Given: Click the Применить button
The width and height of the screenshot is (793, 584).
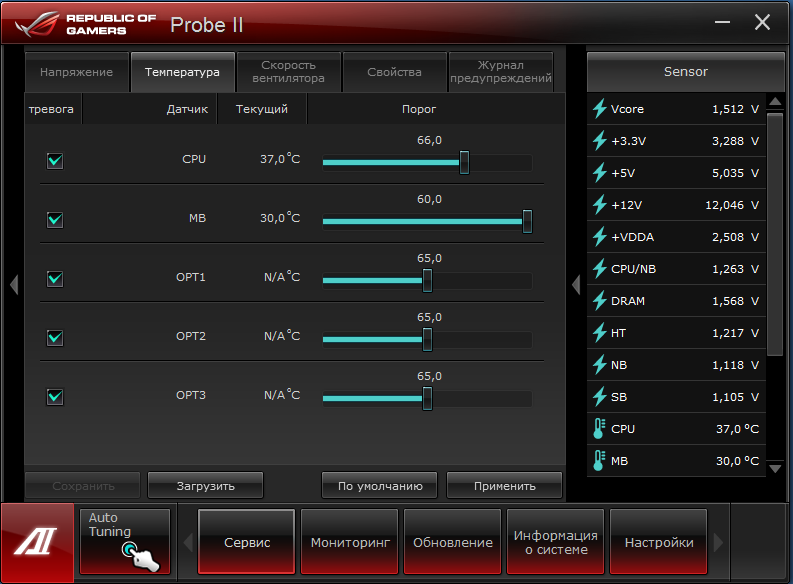Looking at the screenshot, I should pos(504,485).
